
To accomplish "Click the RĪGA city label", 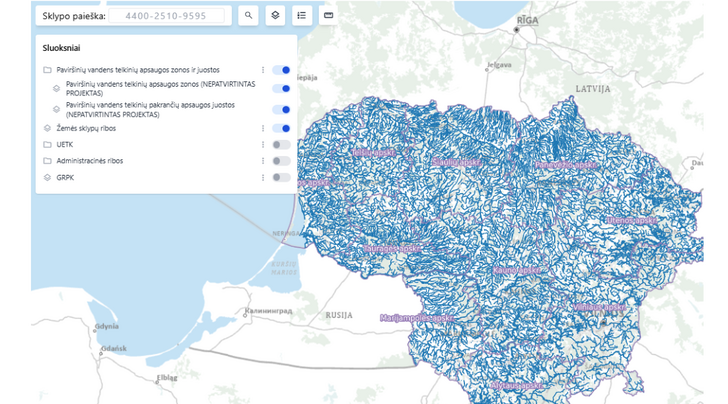I will tap(528, 20).
